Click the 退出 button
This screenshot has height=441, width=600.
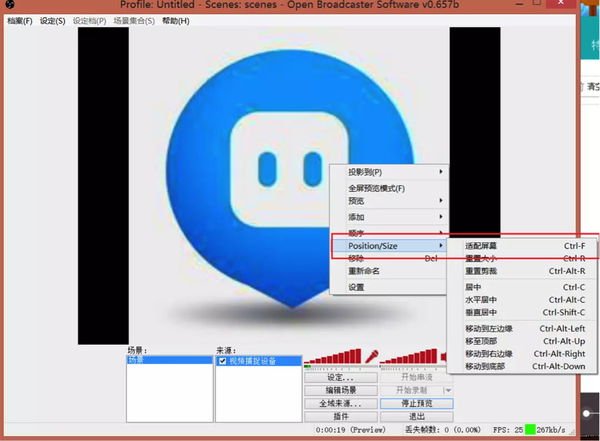tap(417, 416)
